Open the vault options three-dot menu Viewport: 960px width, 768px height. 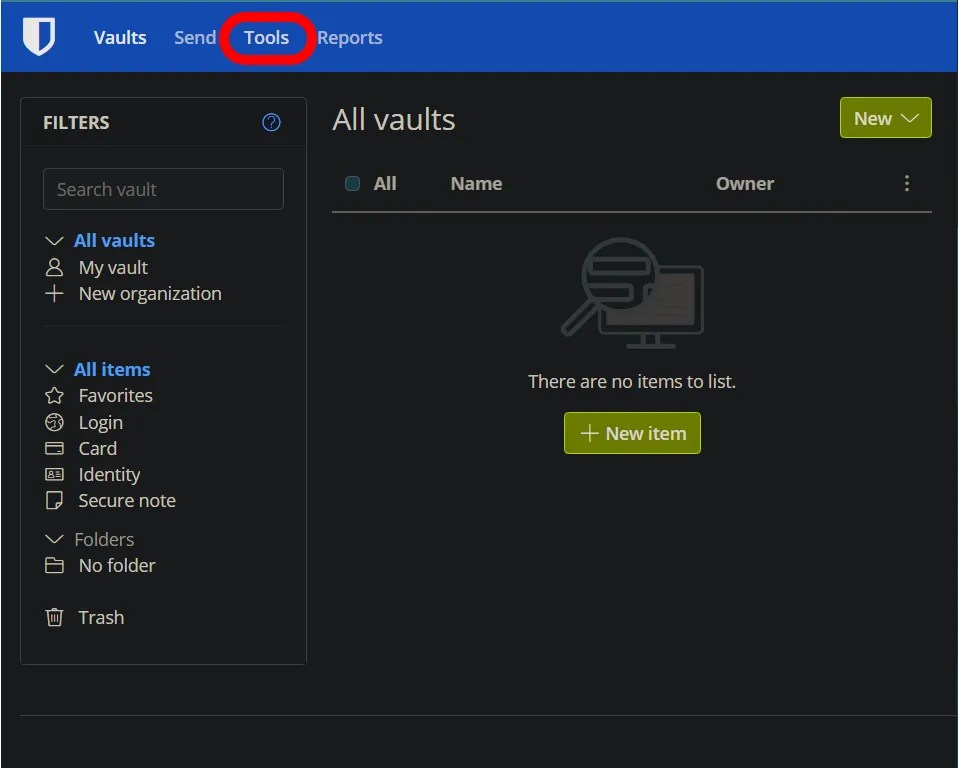907,183
